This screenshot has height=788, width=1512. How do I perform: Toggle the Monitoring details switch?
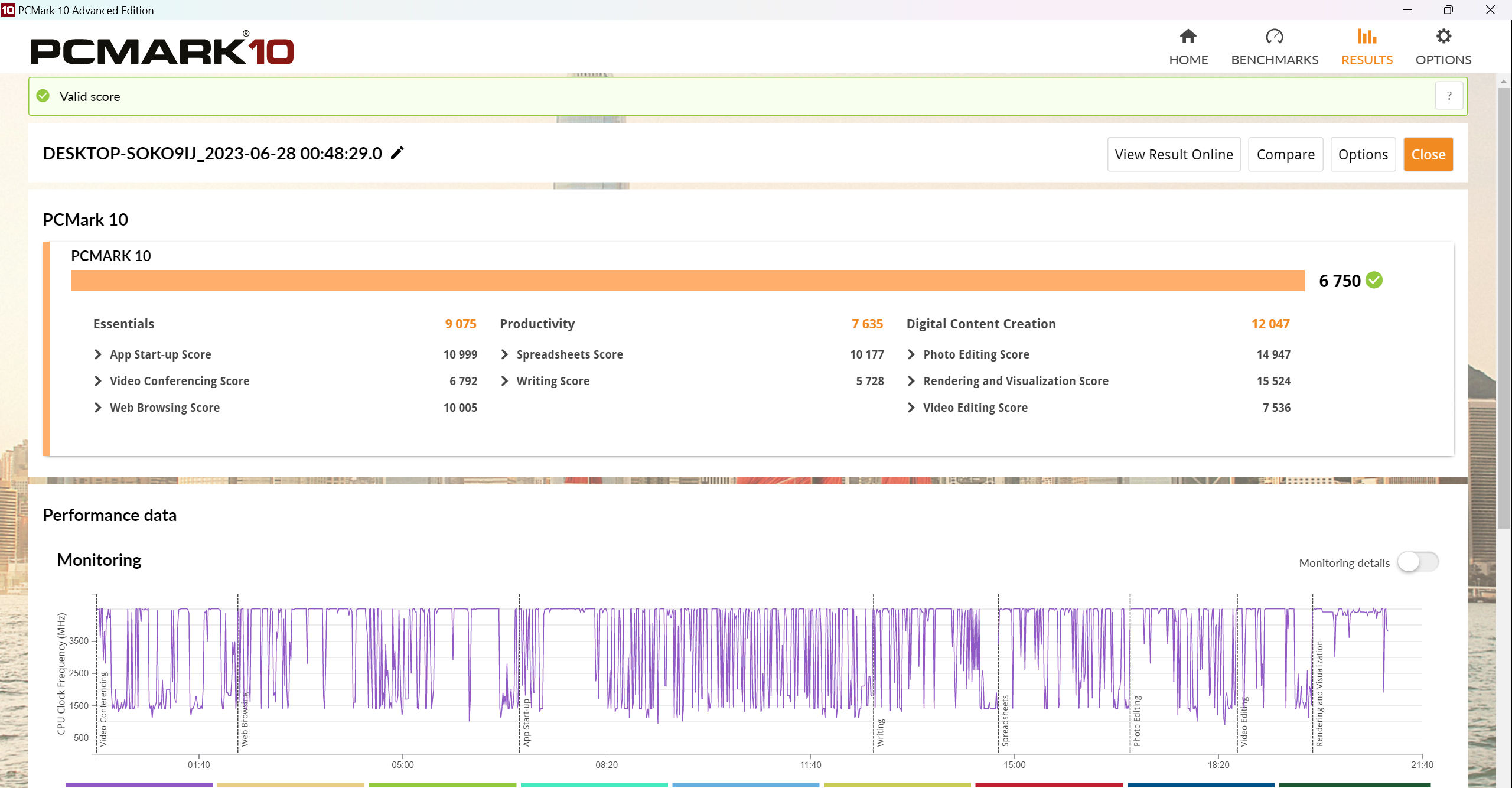click(x=1417, y=562)
